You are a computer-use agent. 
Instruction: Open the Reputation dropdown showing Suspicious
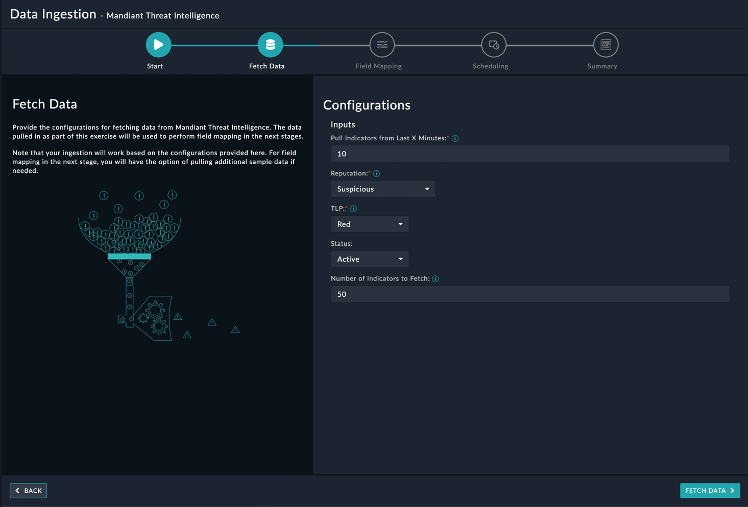pyautogui.click(x=382, y=189)
